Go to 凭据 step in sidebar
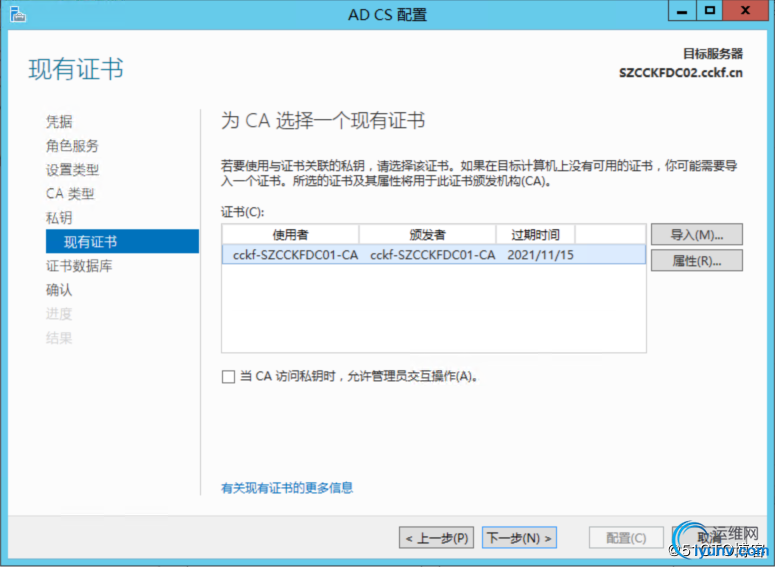The width and height of the screenshot is (775, 567). tap(59, 122)
